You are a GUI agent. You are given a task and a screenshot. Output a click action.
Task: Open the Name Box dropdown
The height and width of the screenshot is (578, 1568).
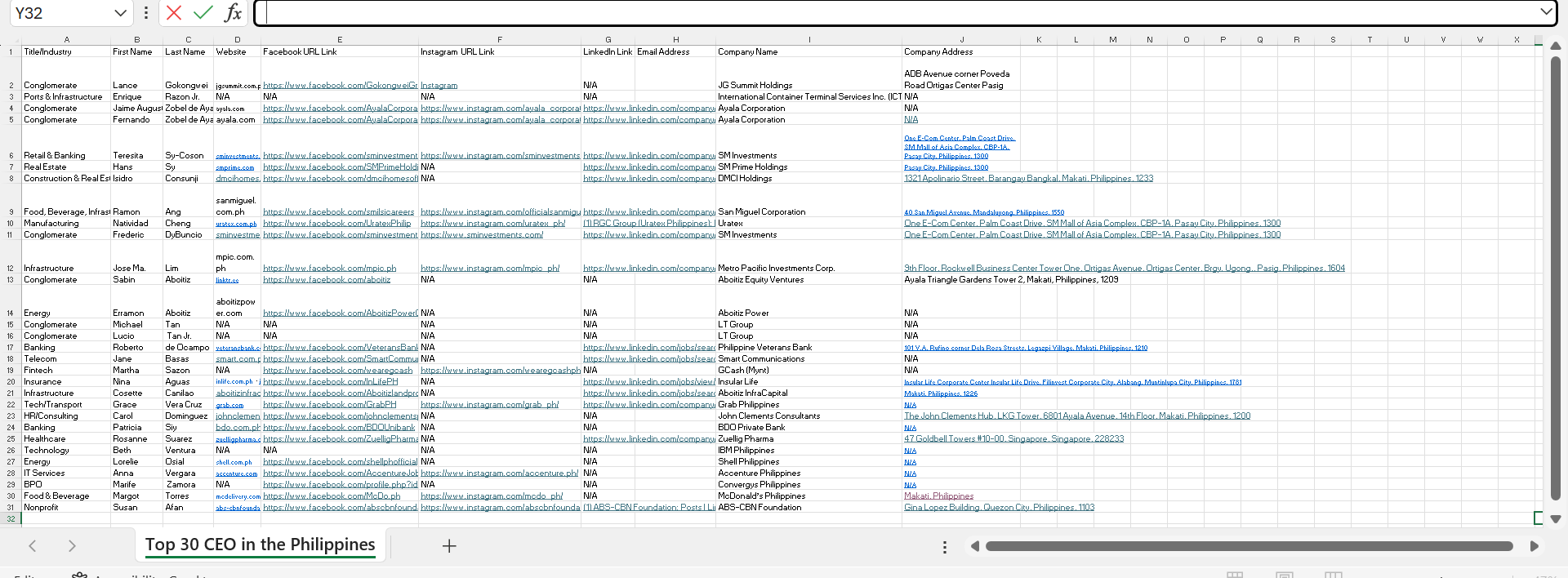pos(120,13)
